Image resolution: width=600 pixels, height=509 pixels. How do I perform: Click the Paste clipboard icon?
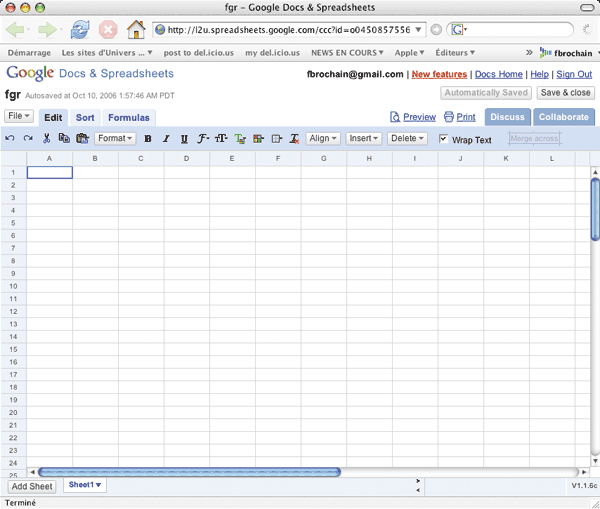point(82,139)
